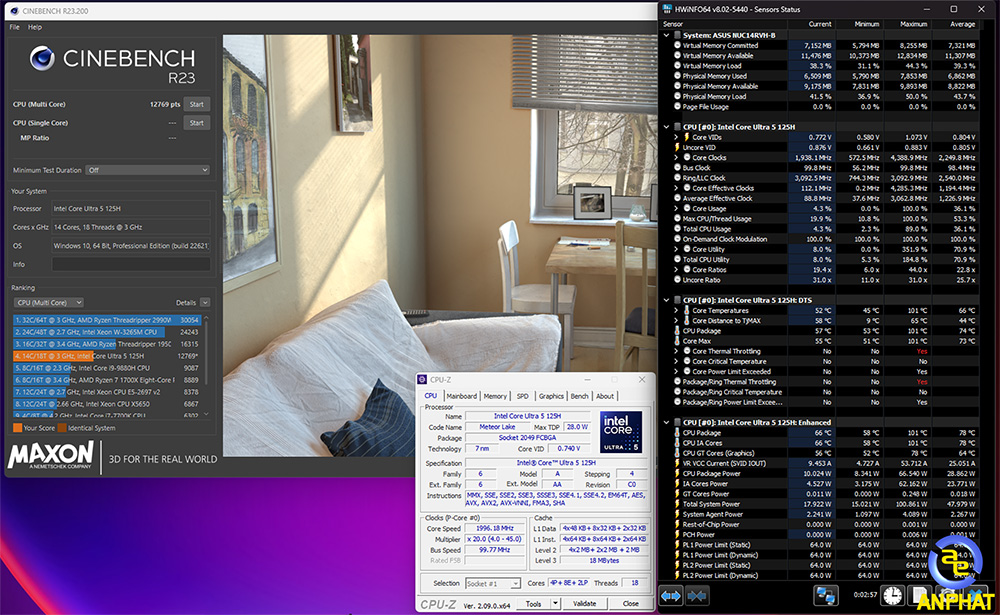Image resolution: width=1000 pixels, height=615 pixels.
Task: Click the CPU-Z title bar app icon
Action: coord(422,380)
